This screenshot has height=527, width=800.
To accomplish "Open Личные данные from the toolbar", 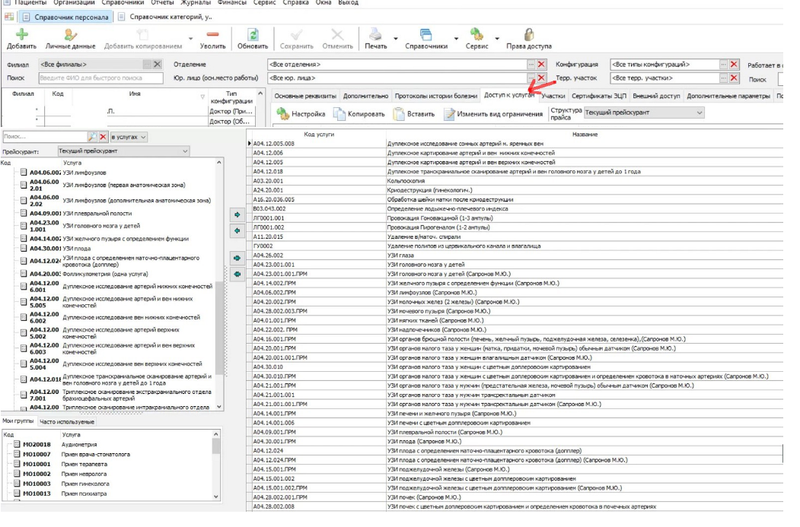I will 68,35.
